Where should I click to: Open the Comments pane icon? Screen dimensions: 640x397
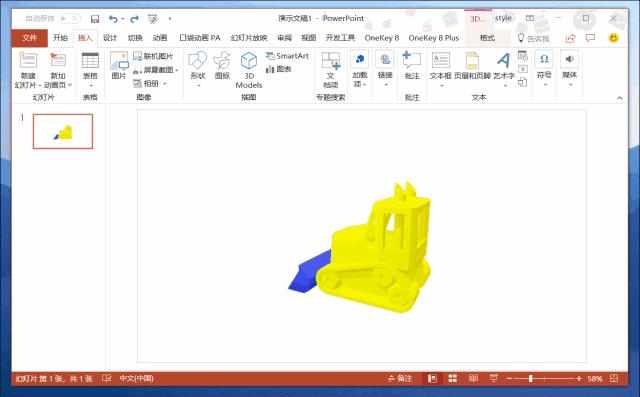pyautogui.click(x=590, y=38)
